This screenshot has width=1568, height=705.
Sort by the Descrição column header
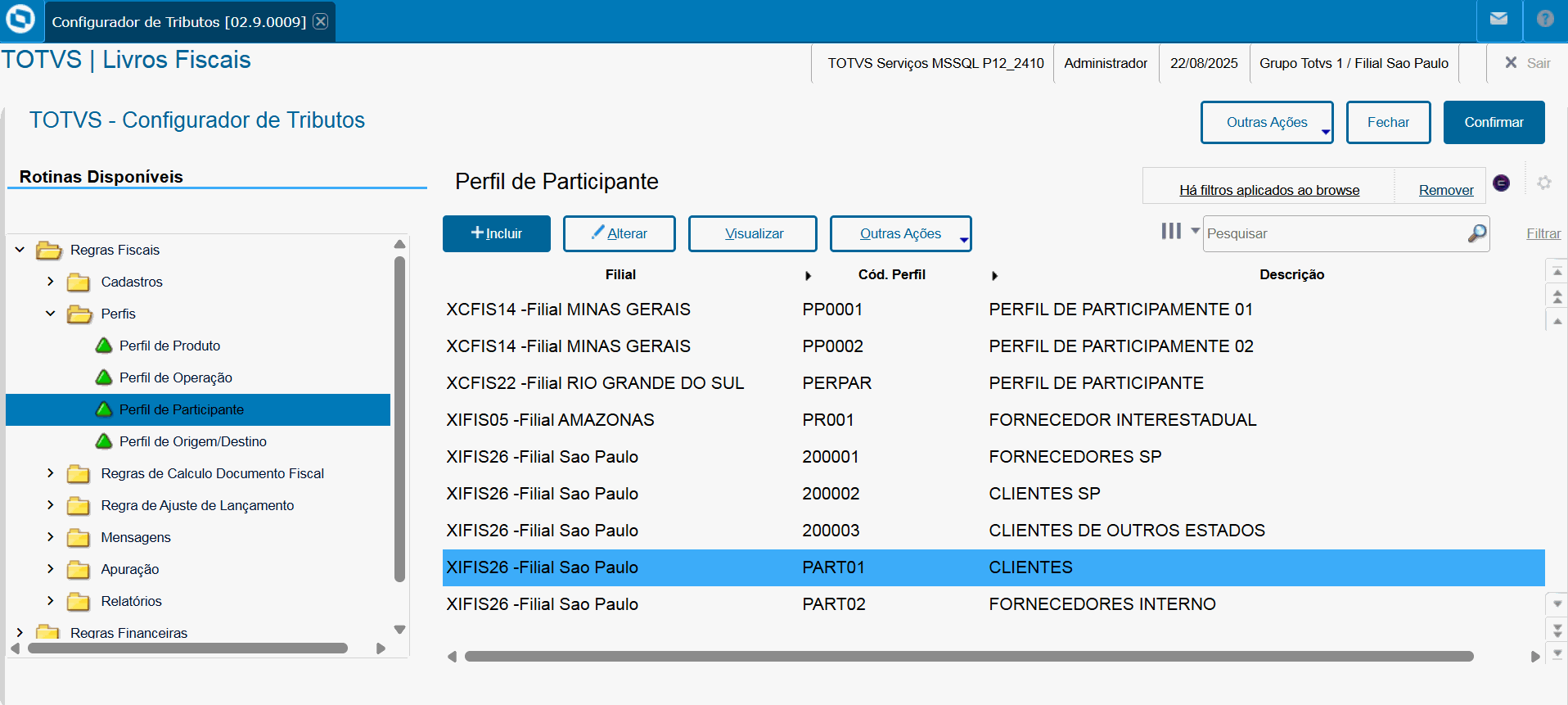[x=1291, y=275]
